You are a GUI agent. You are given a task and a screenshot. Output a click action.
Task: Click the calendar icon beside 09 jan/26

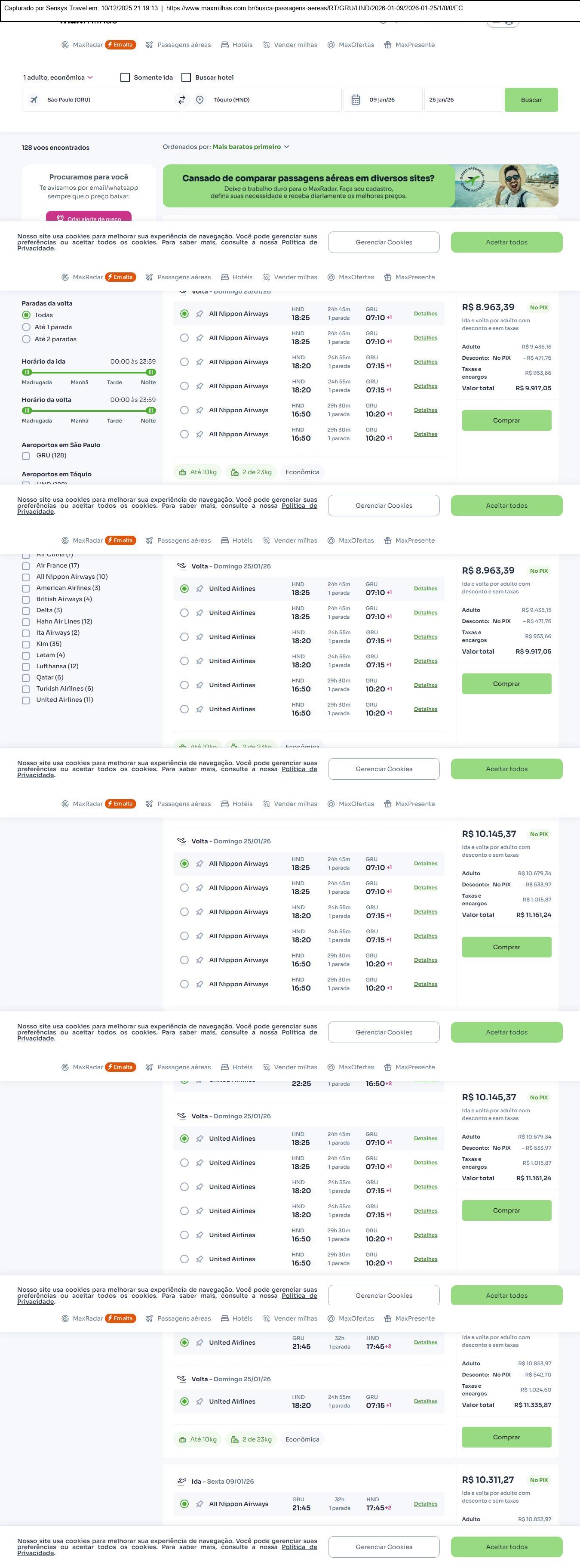click(356, 100)
